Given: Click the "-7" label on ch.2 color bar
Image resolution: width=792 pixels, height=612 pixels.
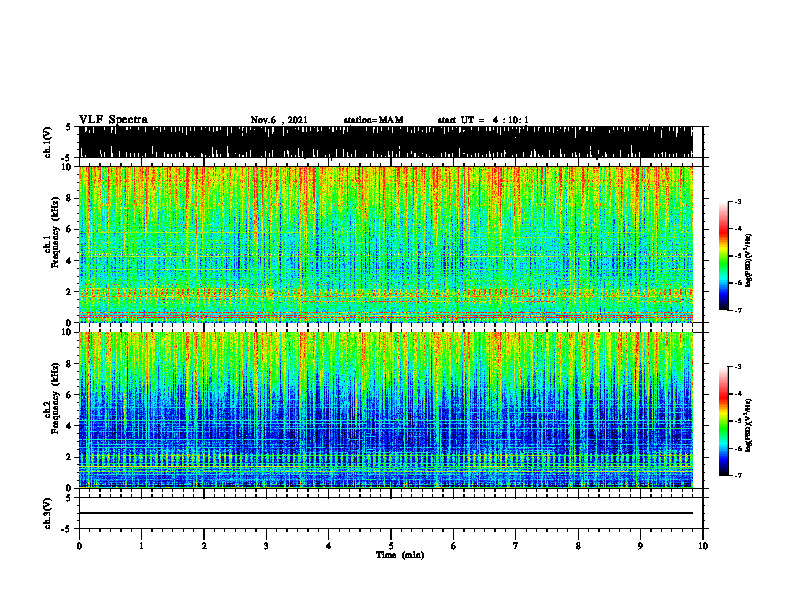Looking at the screenshot, I should point(737,475).
